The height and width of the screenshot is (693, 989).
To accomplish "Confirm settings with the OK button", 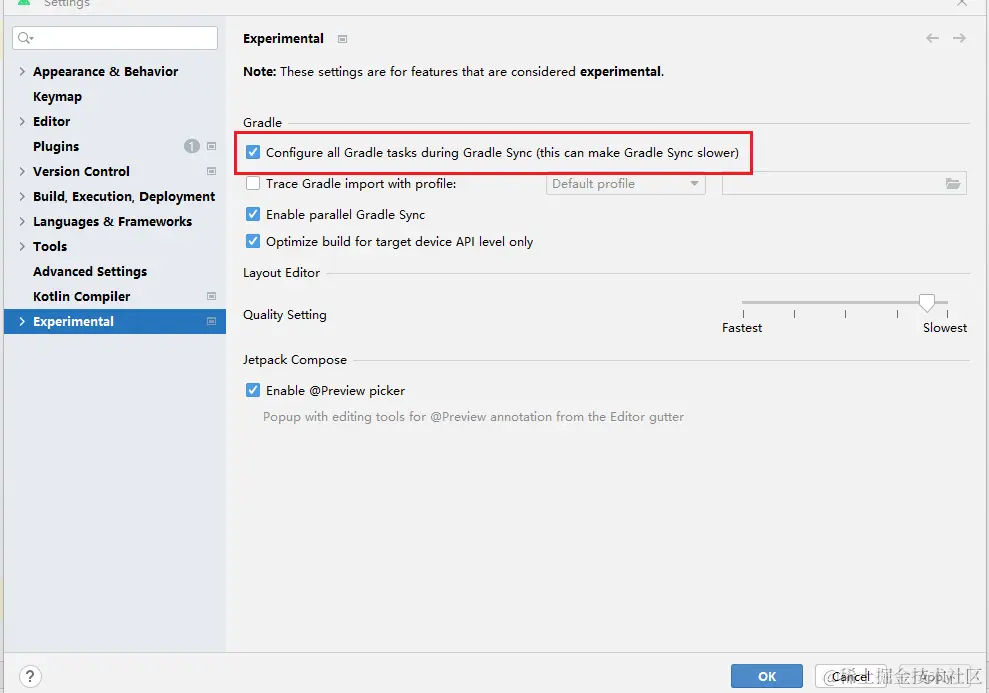I will (767, 676).
